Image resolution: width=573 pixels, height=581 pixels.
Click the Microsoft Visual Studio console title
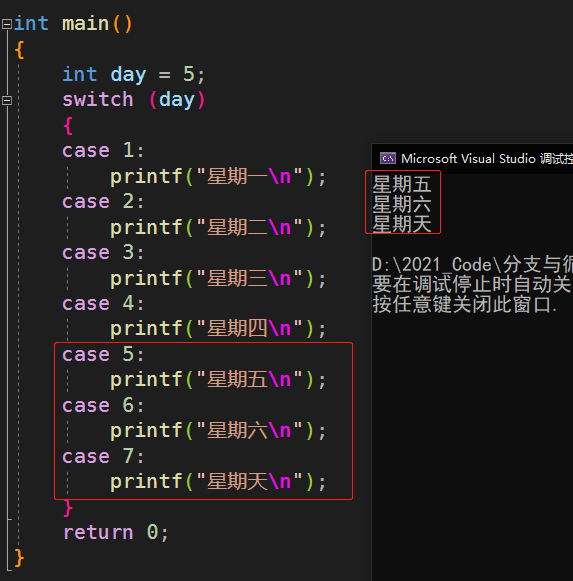(x=487, y=159)
